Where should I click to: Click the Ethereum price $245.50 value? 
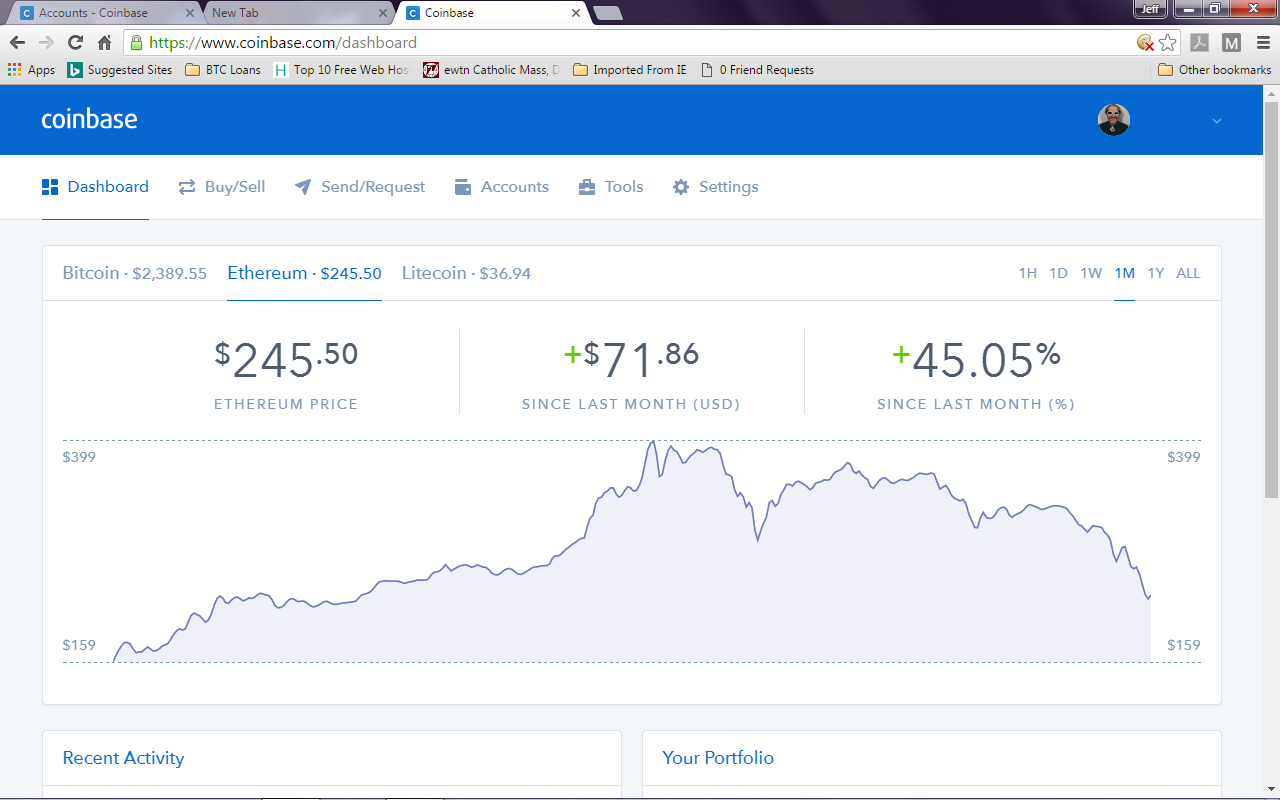click(286, 360)
